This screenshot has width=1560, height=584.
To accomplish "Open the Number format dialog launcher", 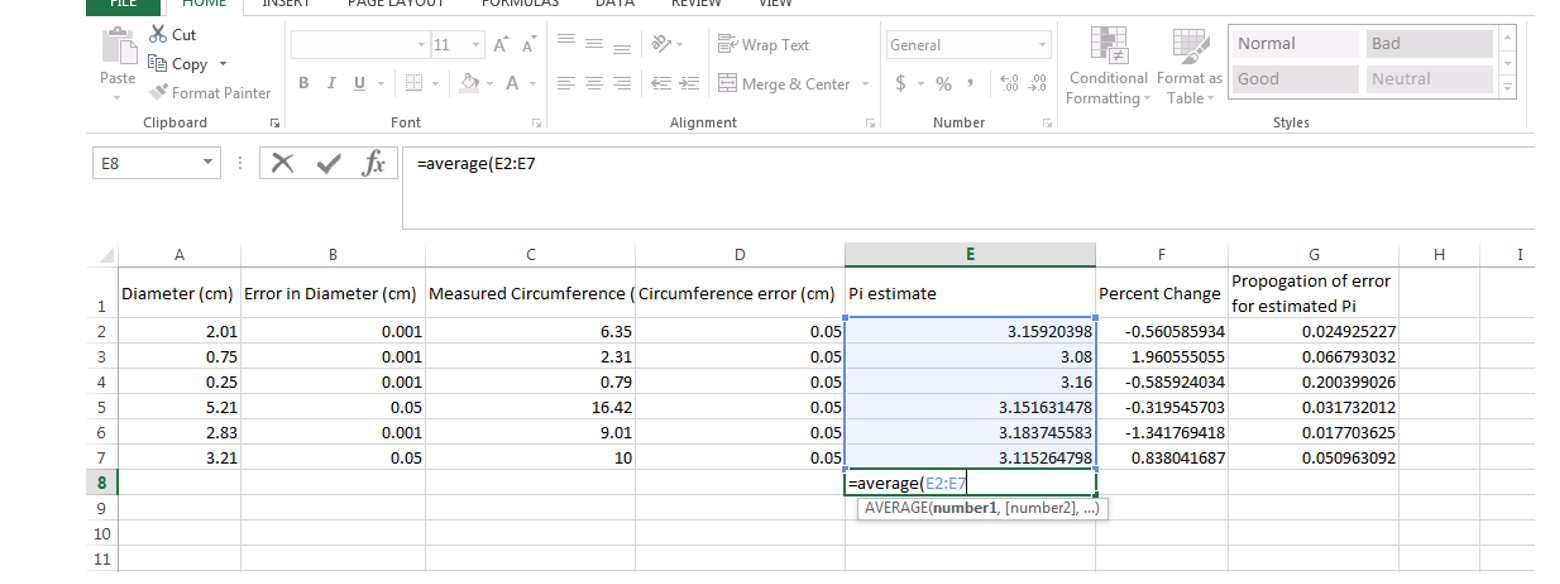I will coord(1047,123).
